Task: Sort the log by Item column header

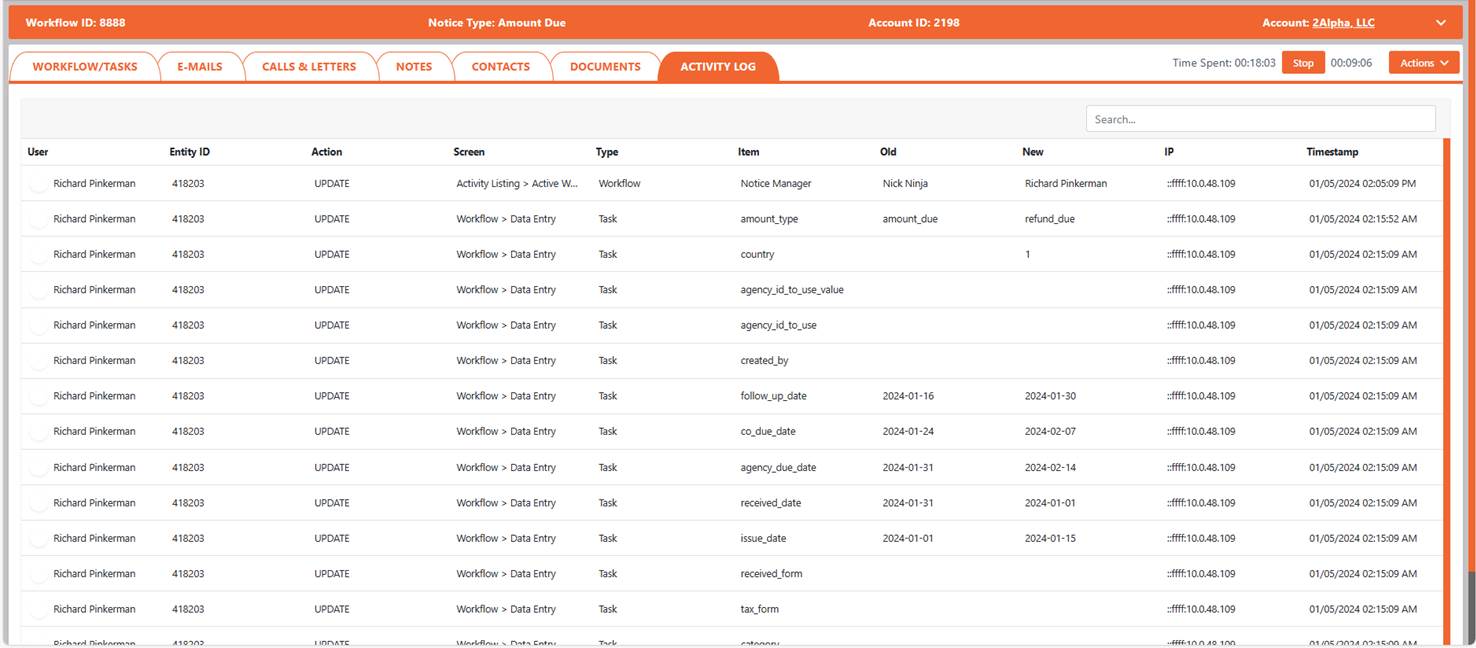Action: click(748, 152)
